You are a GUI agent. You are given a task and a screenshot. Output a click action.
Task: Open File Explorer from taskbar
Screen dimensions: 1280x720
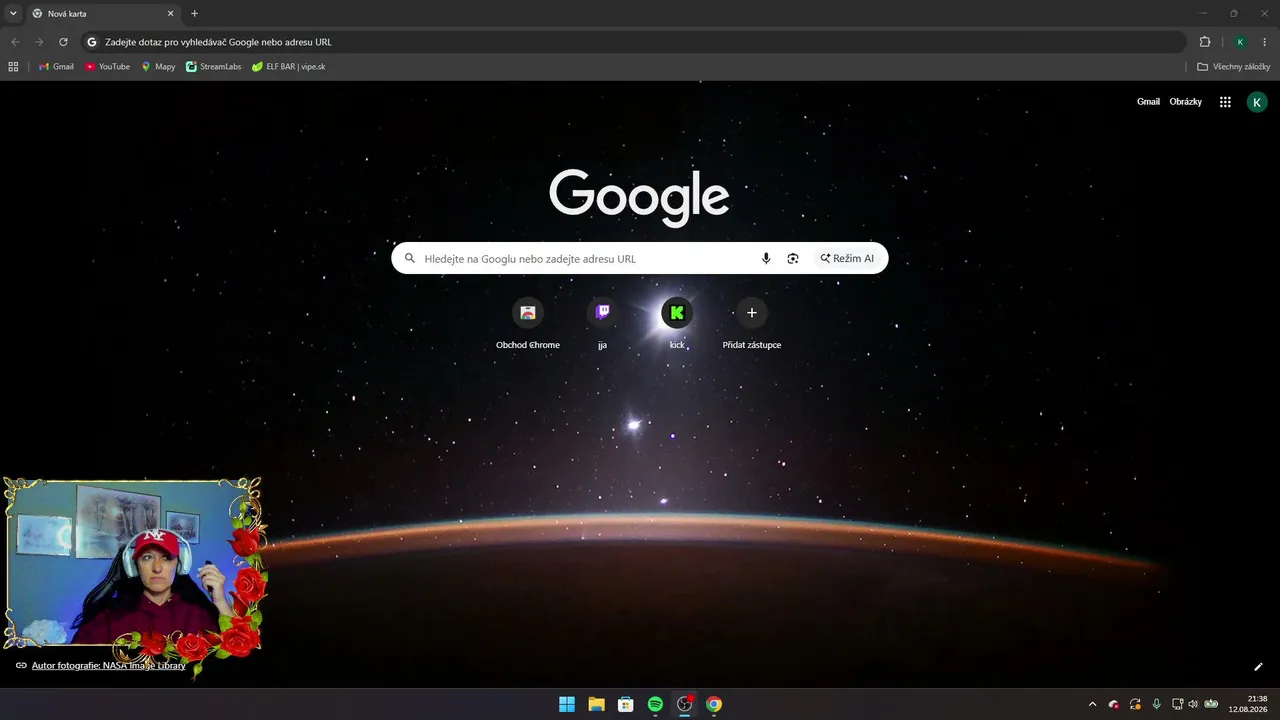(596, 704)
